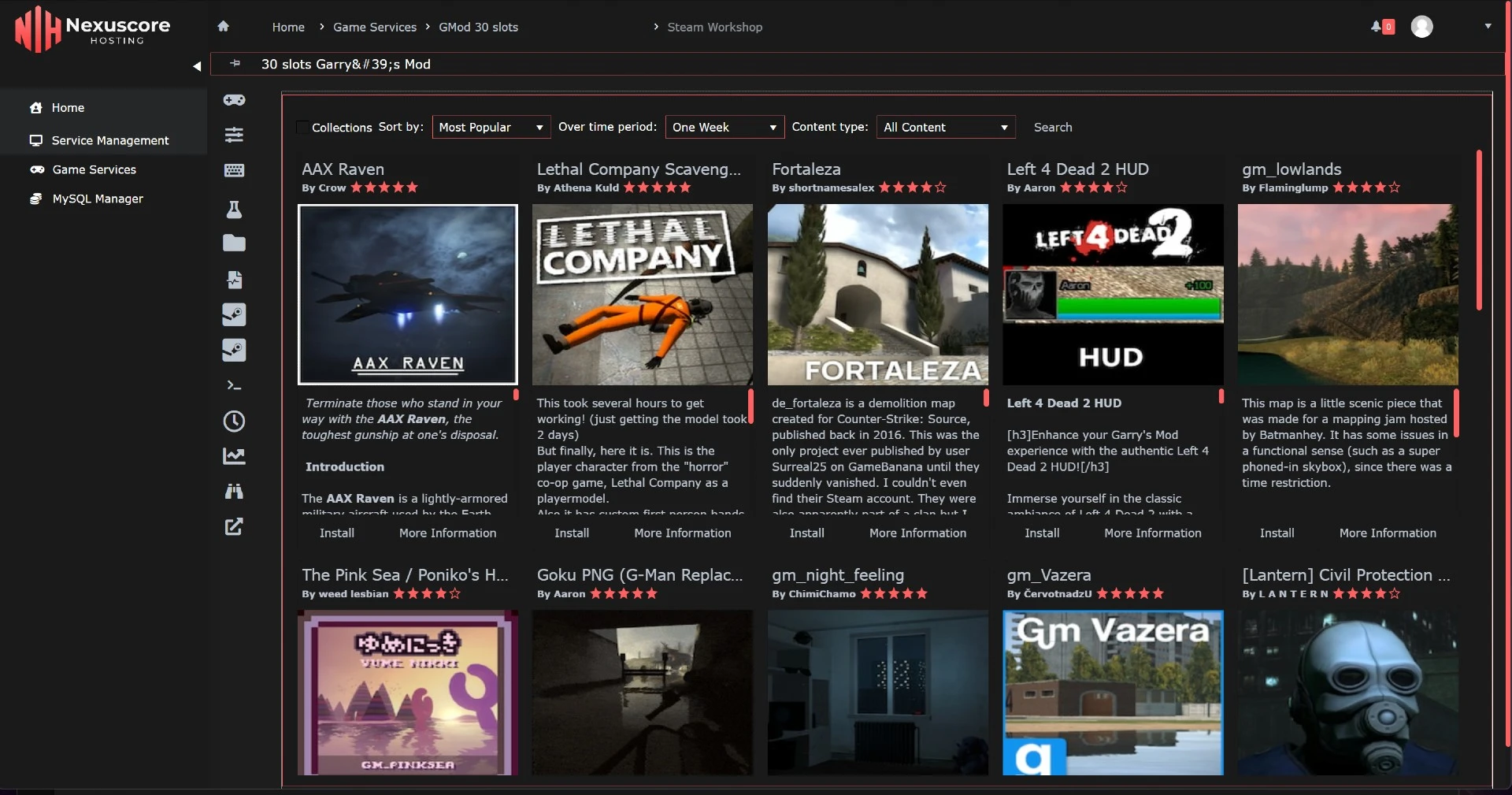This screenshot has width=1512, height=795.
Task: Go to Game Services breadcrumb
Action: [x=375, y=27]
